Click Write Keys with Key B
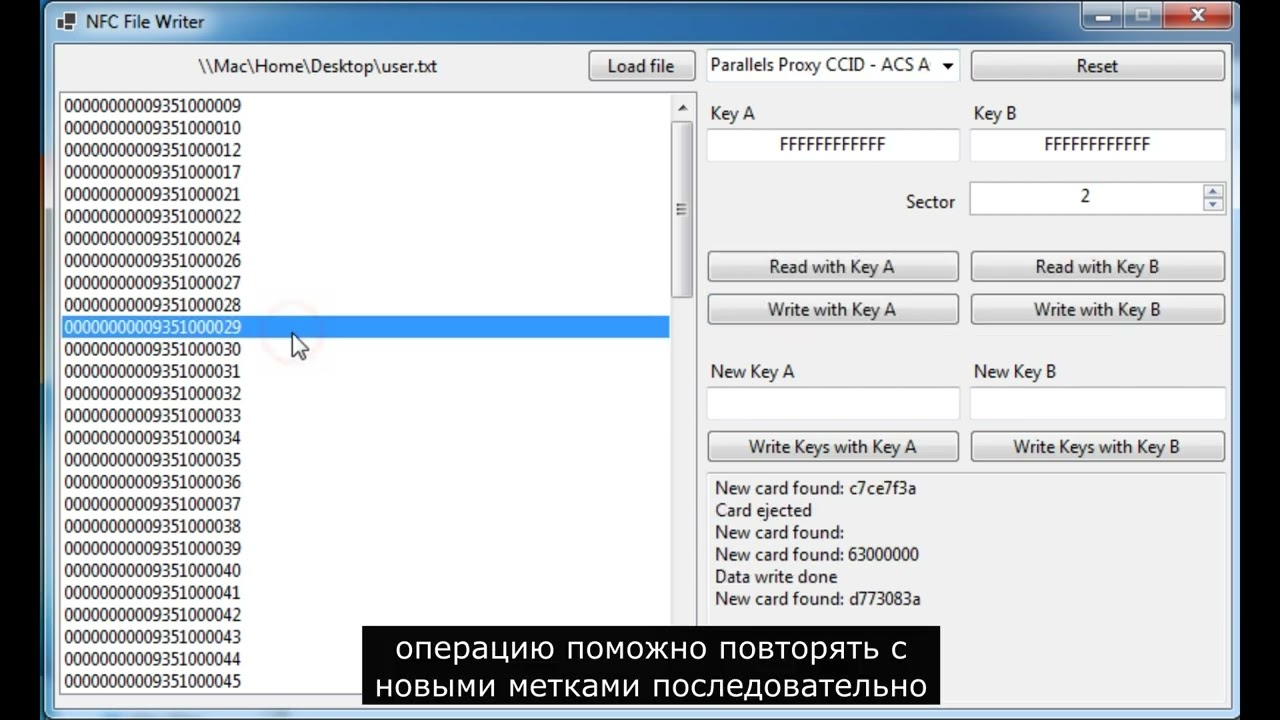 point(1097,447)
